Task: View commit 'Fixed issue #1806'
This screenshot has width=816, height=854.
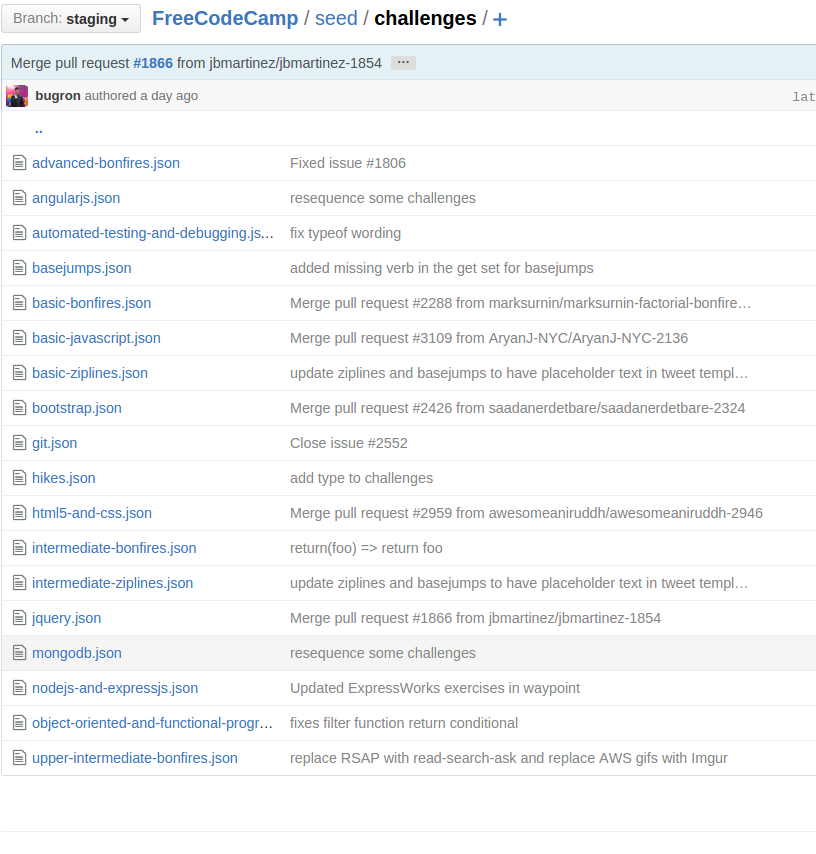Action: [348, 163]
